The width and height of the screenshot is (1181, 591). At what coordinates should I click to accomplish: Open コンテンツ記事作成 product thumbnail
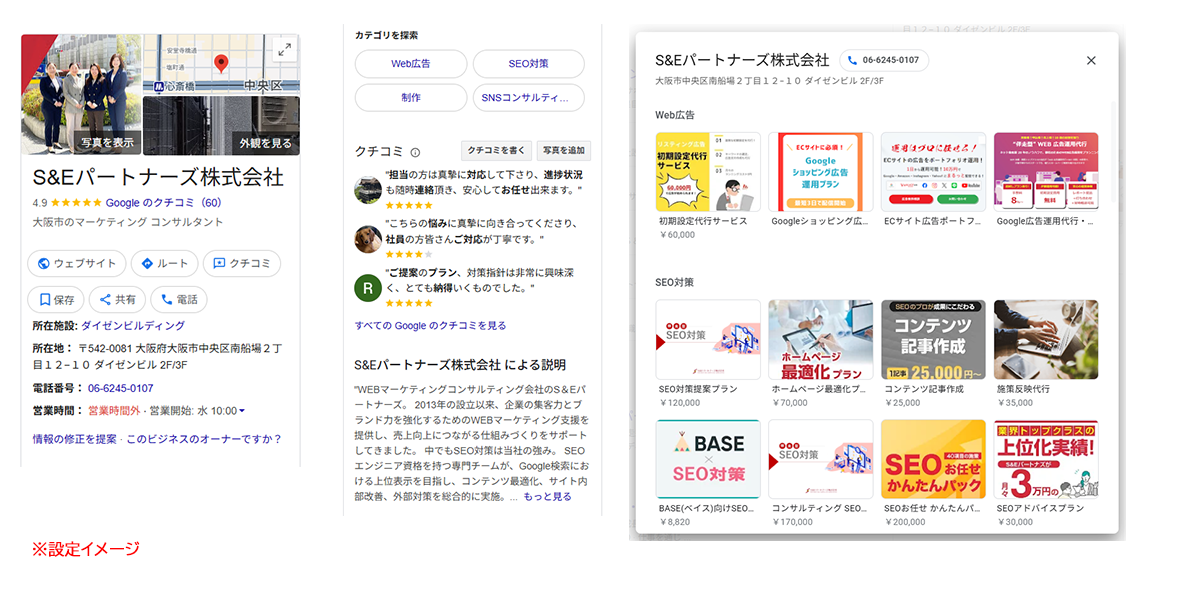(933, 340)
